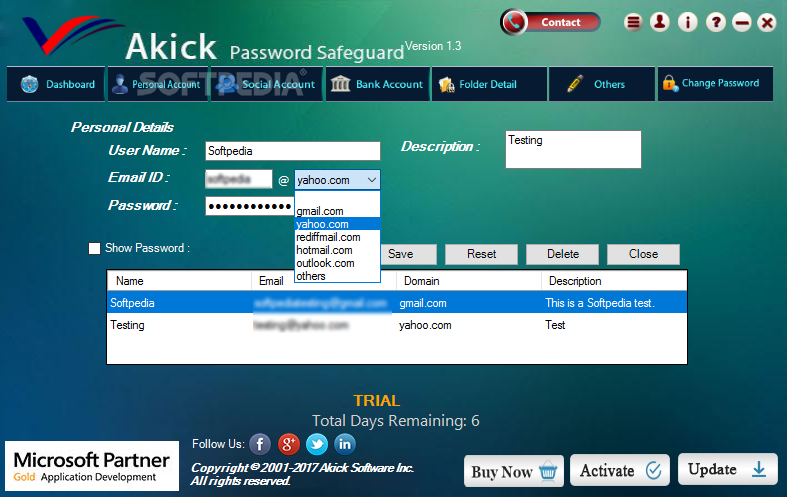Image resolution: width=787 pixels, height=497 pixels.
Task: Click the yahoo.com domain cell in table
Action: [425, 325]
